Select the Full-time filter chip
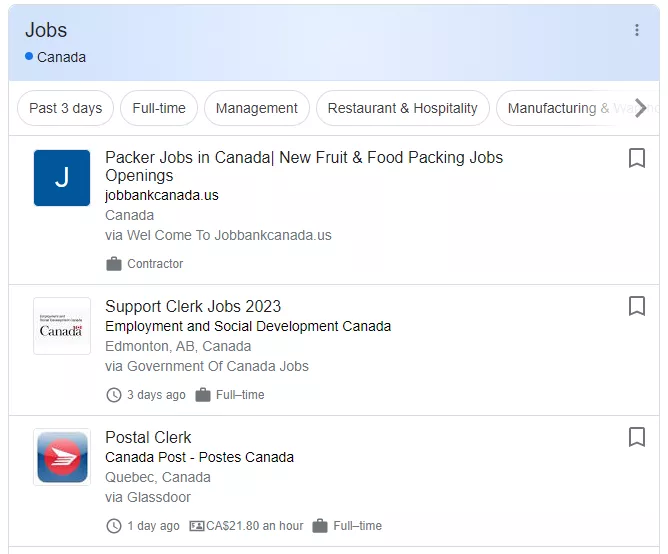The width and height of the screenshot is (668, 554). pyautogui.click(x=159, y=108)
